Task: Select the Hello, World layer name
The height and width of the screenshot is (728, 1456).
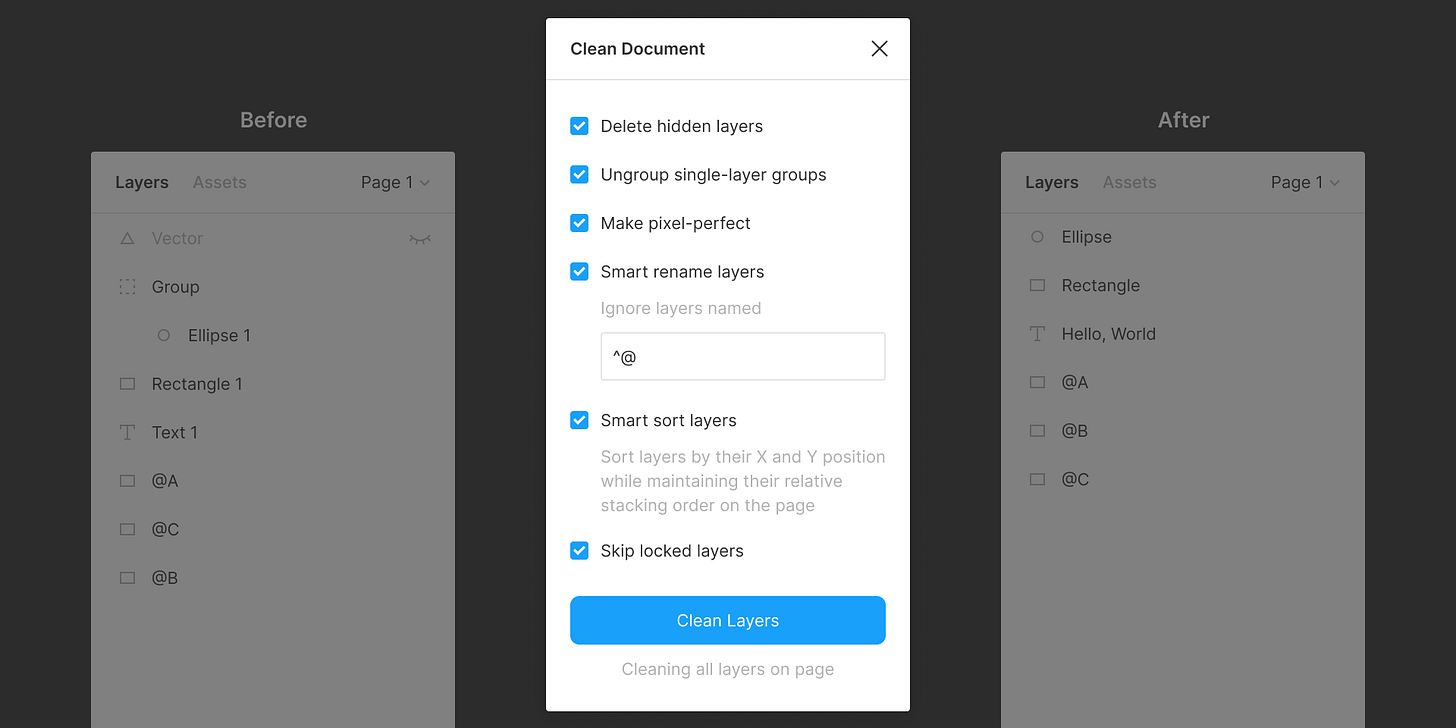Action: click(x=1109, y=334)
